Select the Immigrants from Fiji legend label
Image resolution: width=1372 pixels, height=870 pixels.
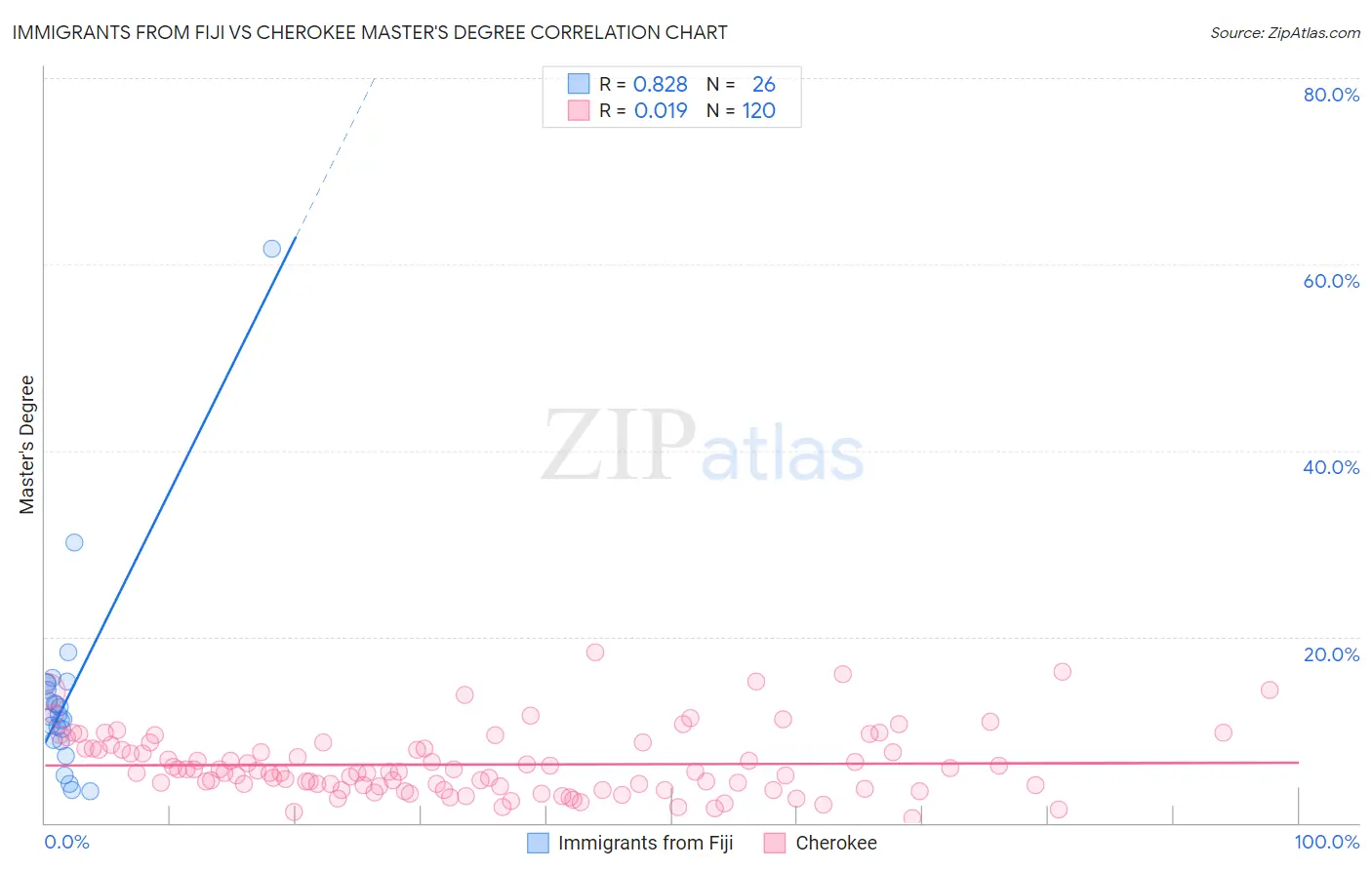645,843
